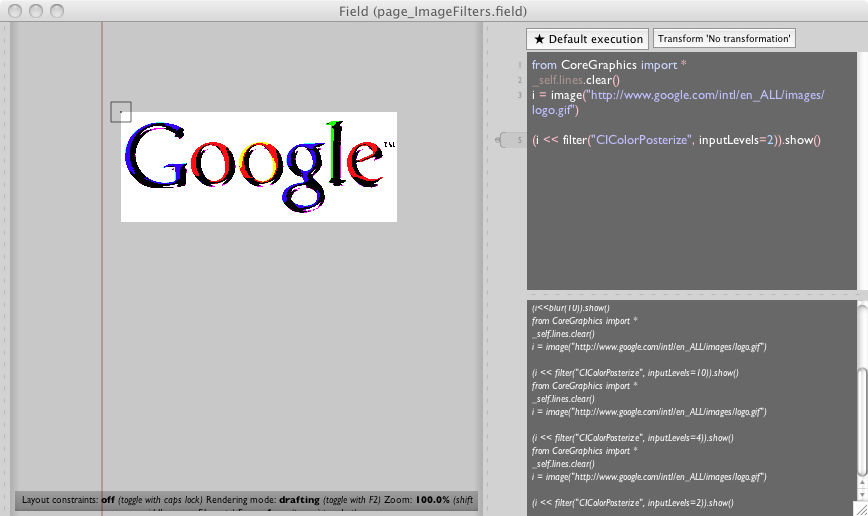Click the 'from CoreGraphics import *' line
The height and width of the screenshot is (516, 868).
point(609,64)
